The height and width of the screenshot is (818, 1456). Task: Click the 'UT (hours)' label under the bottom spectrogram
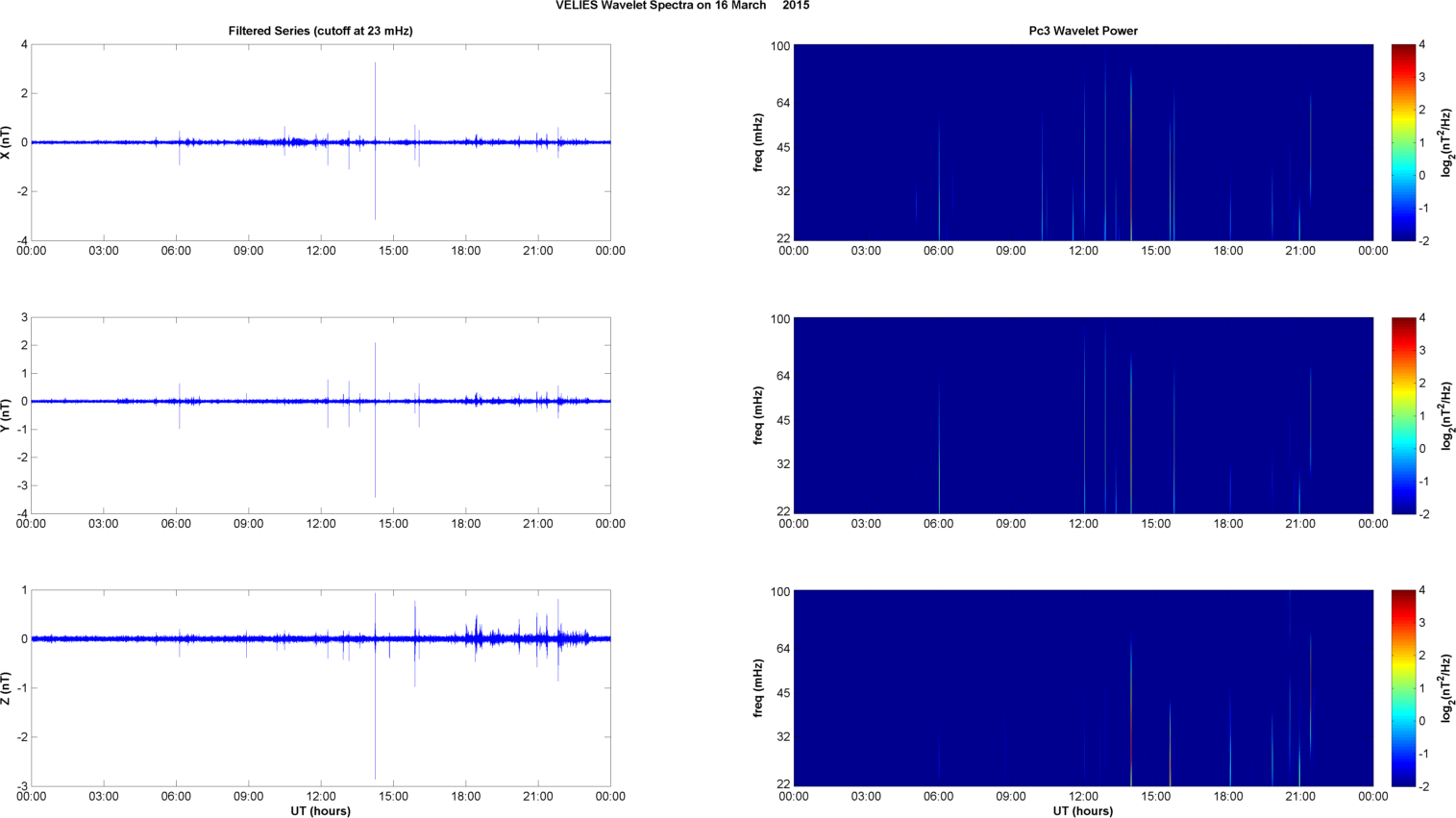point(1083,811)
